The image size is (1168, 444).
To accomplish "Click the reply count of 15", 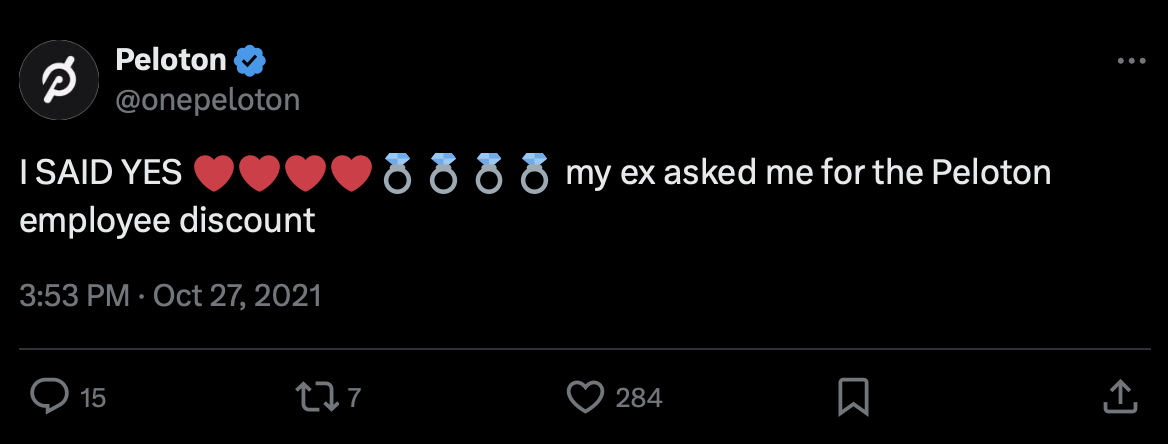I will click(92, 398).
